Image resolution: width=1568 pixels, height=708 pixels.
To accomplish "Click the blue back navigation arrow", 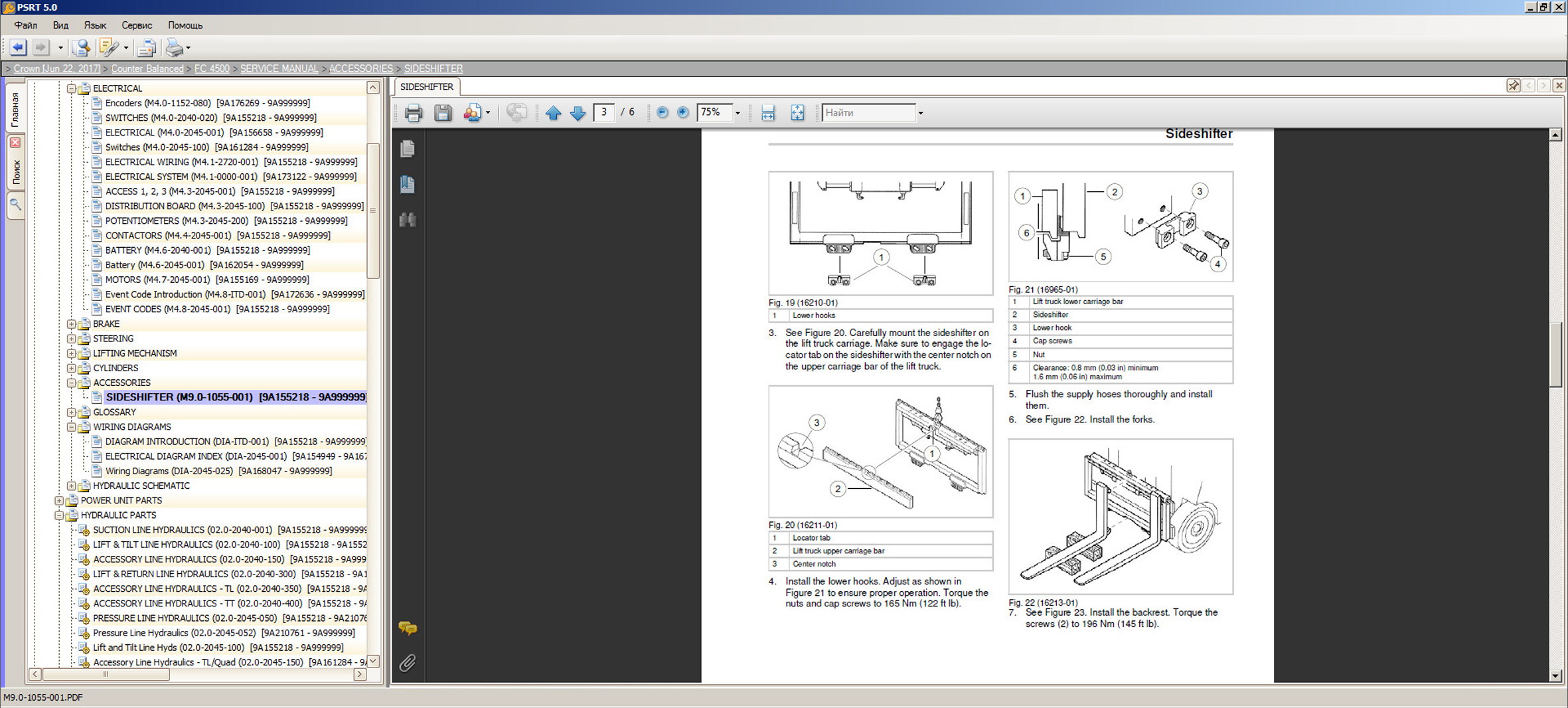I will [x=18, y=48].
